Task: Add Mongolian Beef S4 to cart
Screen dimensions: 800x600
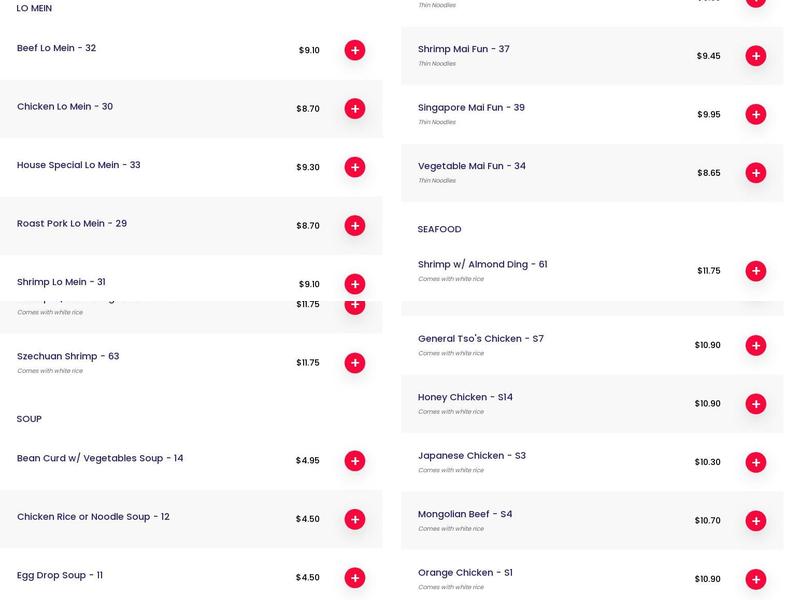Action: (x=756, y=521)
